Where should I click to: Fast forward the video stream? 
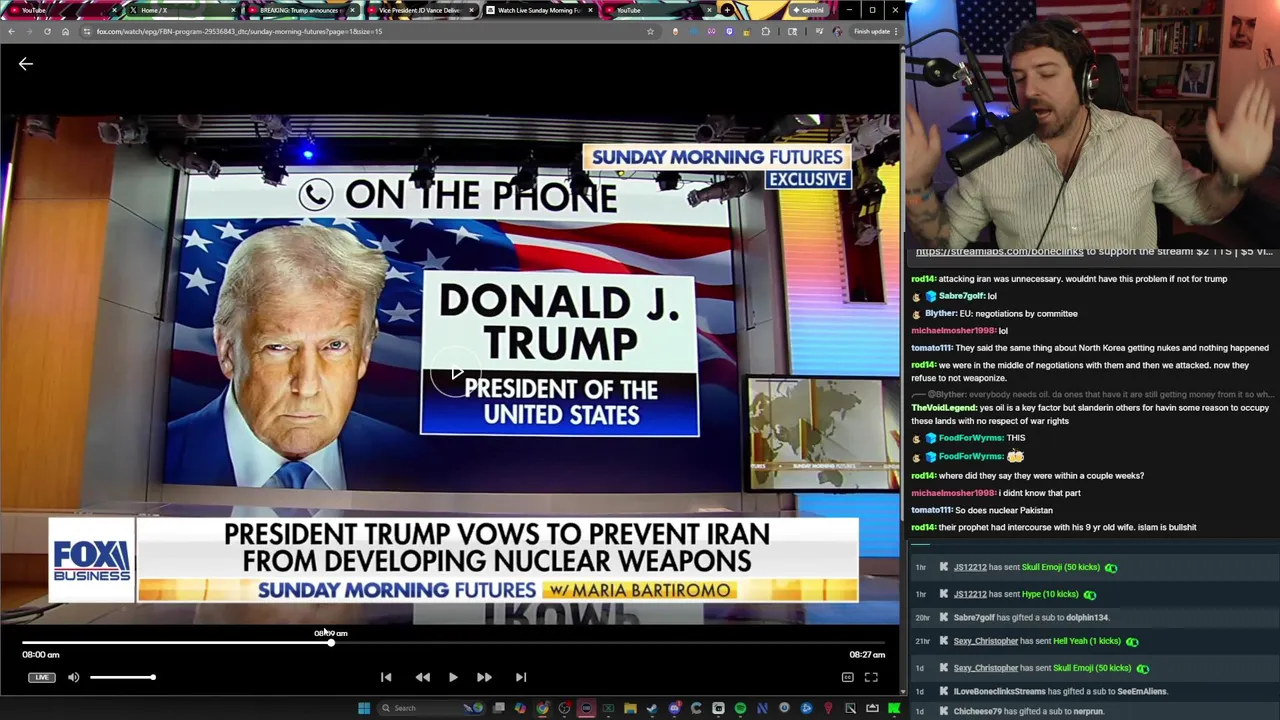tap(484, 677)
